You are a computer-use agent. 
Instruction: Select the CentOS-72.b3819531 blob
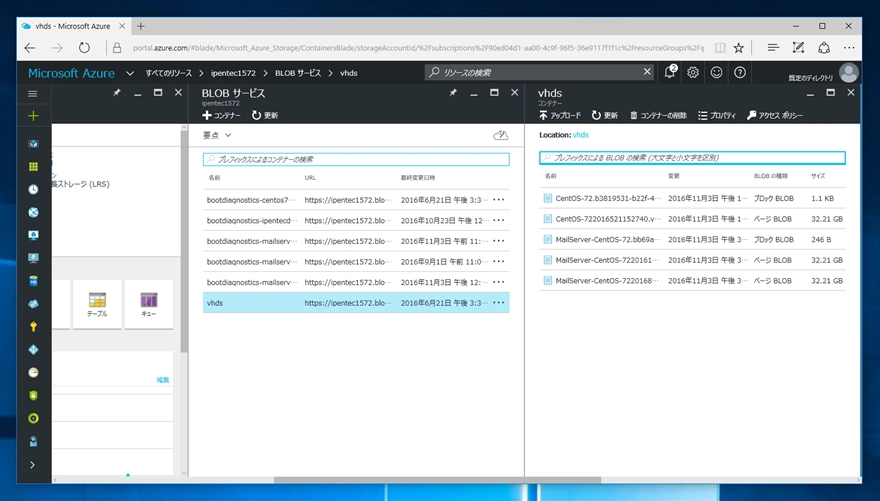(x=692, y=198)
